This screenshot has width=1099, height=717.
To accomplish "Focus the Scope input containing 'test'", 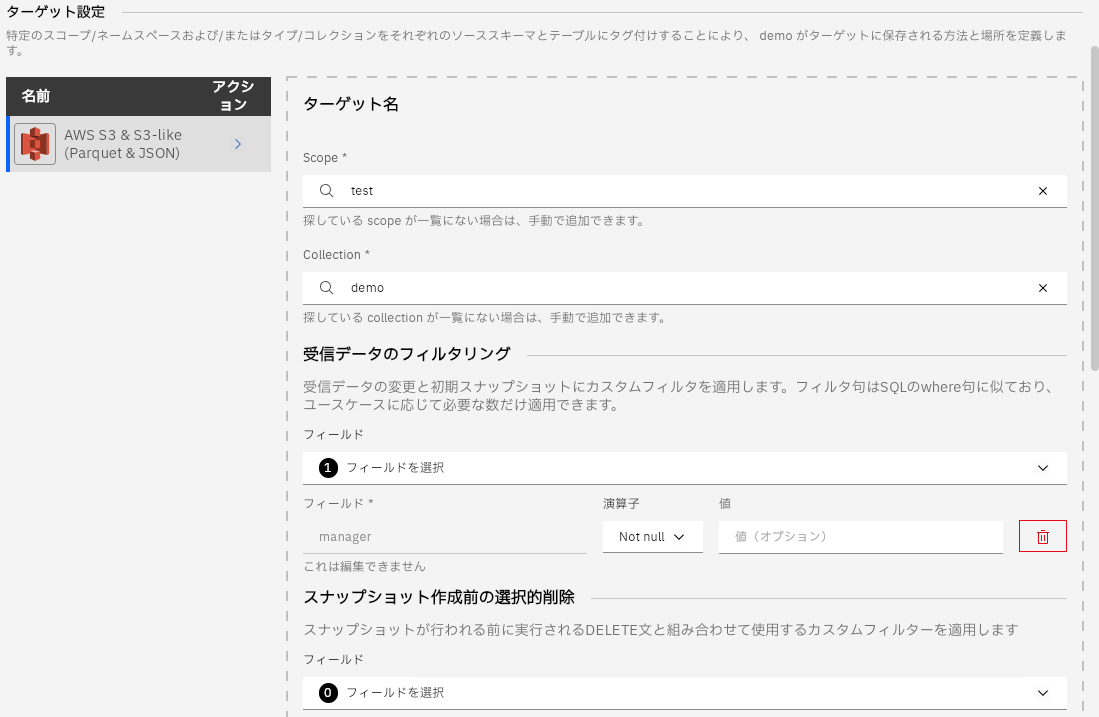I will 680,191.
